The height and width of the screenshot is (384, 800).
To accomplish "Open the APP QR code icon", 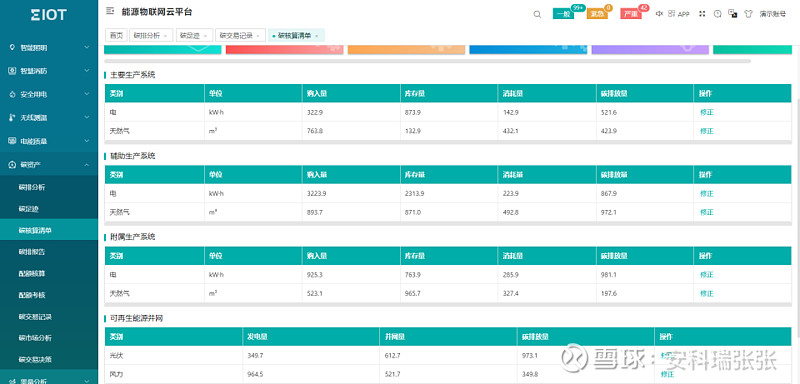I will (x=671, y=14).
